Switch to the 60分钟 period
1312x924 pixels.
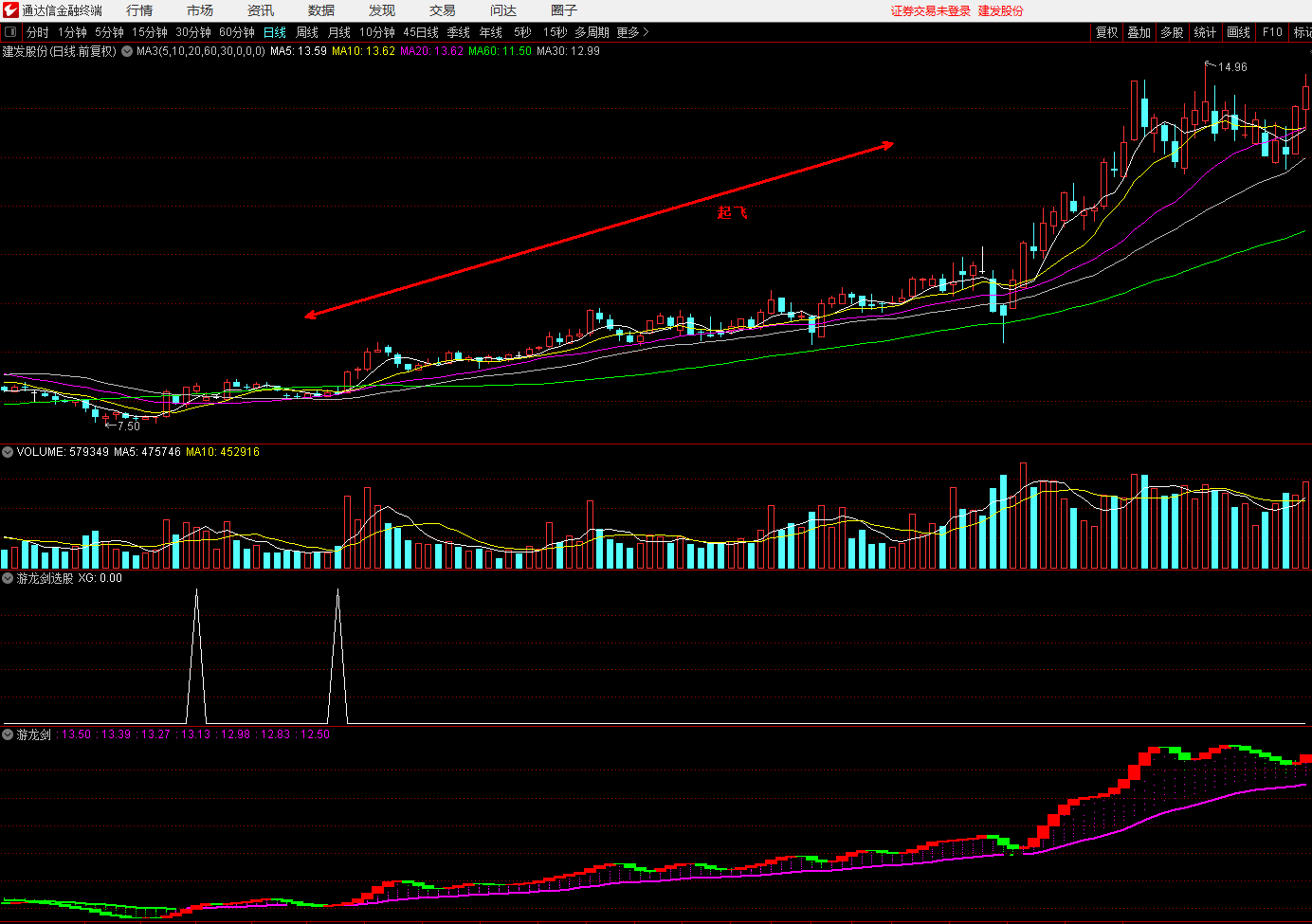[237, 32]
